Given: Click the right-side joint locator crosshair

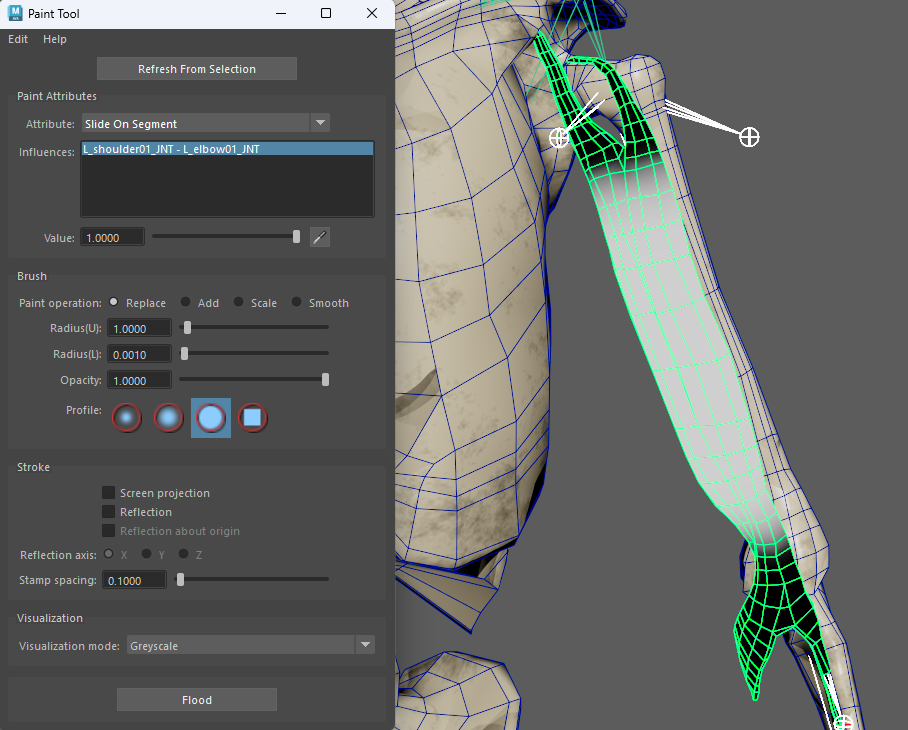Looking at the screenshot, I should (749, 137).
